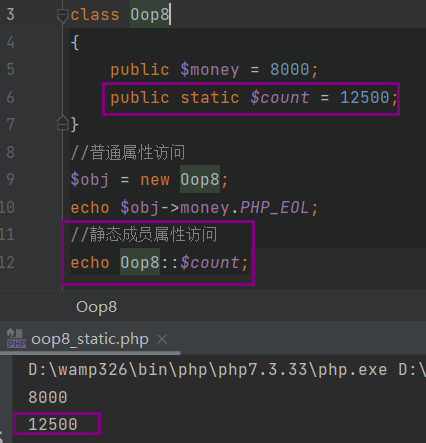This screenshot has height=443, width=426.
Task: Click Oop8 class name after new keyword
Action: click(x=200, y=179)
